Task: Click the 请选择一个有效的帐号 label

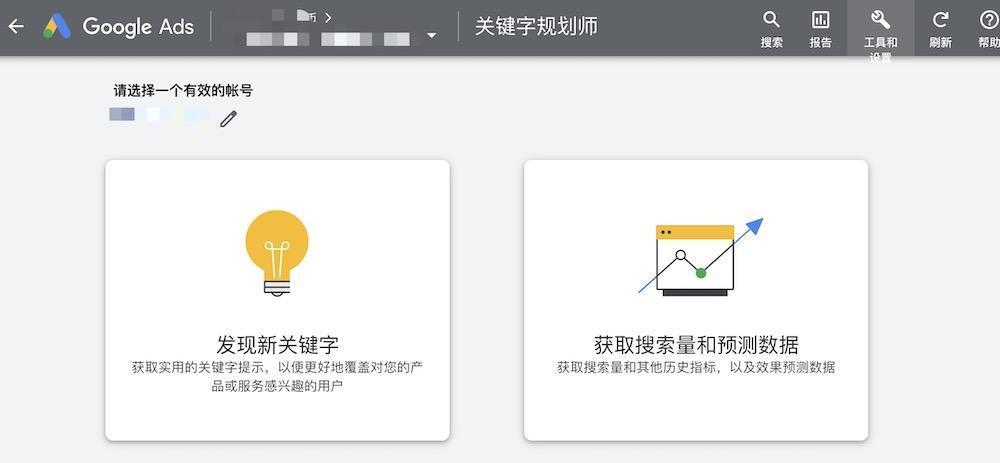Action: (x=183, y=91)
